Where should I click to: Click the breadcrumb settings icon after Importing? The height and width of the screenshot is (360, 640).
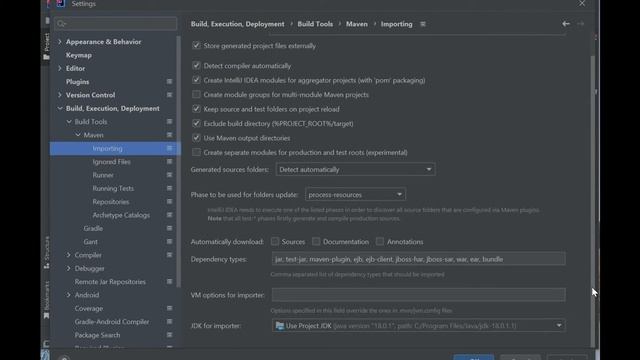click(423, 24)
